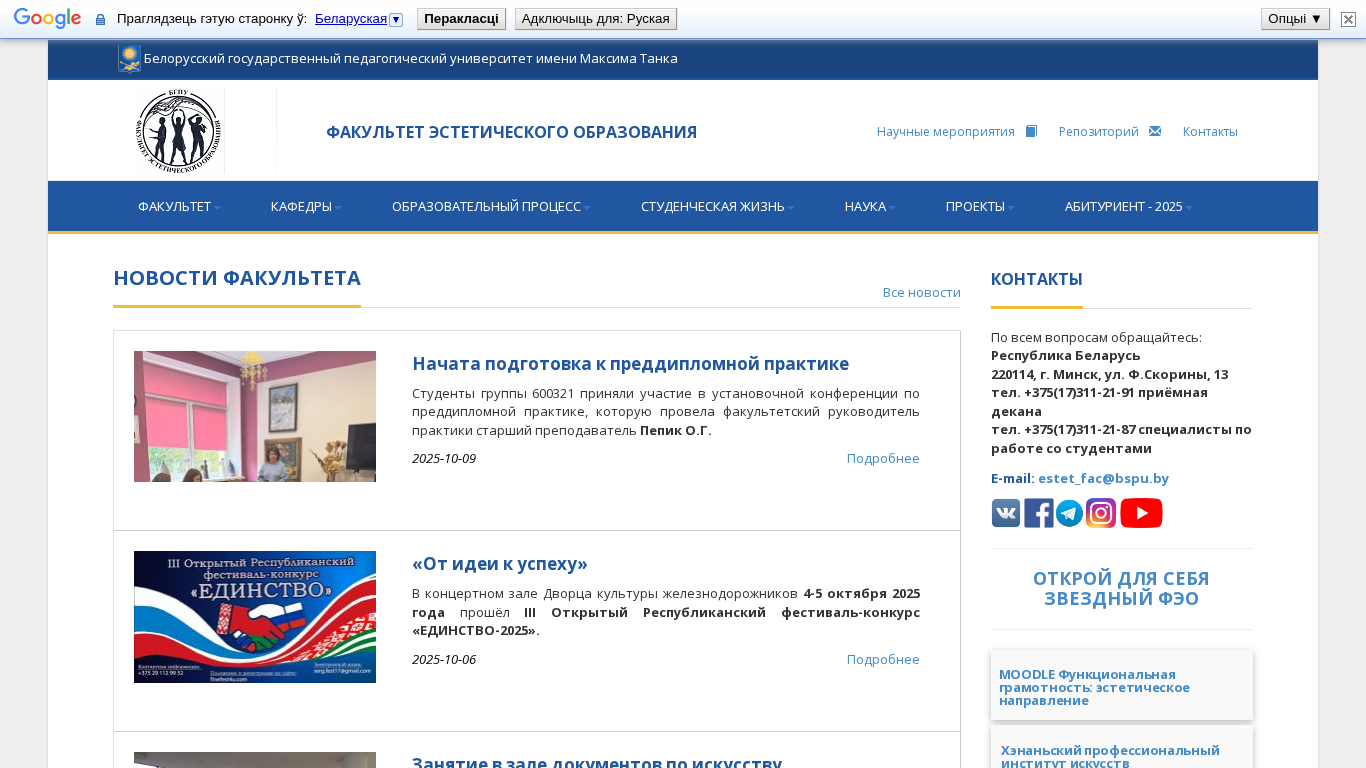The image size is (1366, 768).
Task: Expand the ПРОЕКТЫ menu caret
Action: pos(1011,208)
